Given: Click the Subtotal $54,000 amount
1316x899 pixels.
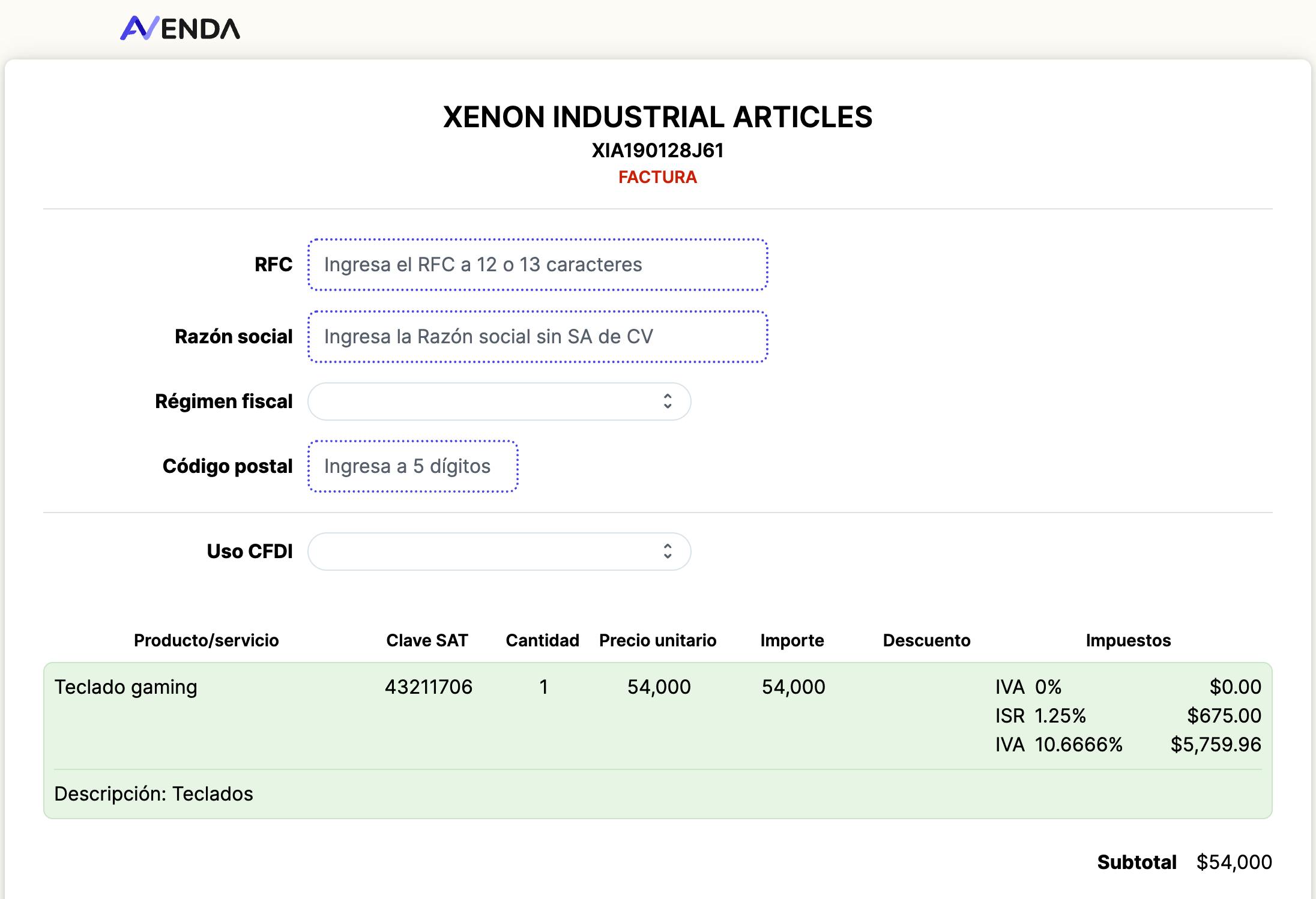Looking at the screenshot, I should coord(1234,862).
